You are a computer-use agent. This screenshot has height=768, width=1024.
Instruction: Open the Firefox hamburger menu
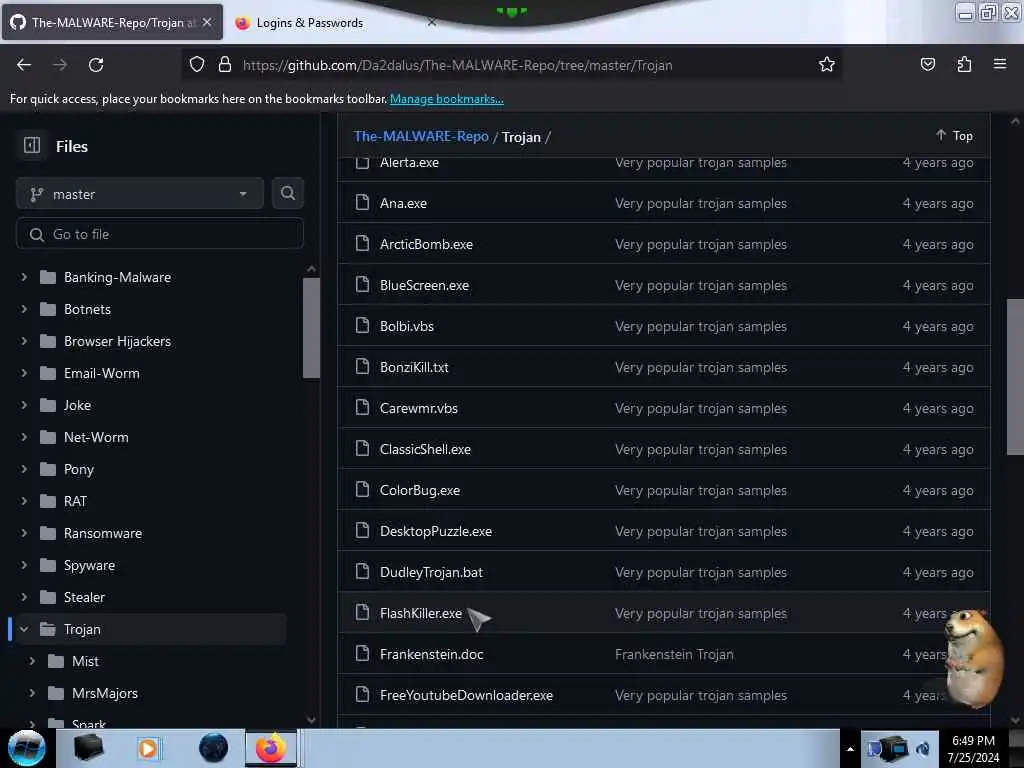coord(1000,64)
